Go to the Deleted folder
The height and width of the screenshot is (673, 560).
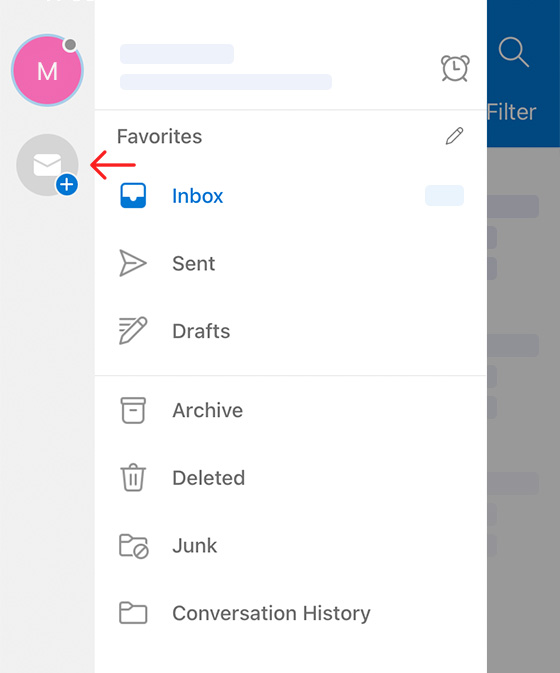click(x=291, y=478)
